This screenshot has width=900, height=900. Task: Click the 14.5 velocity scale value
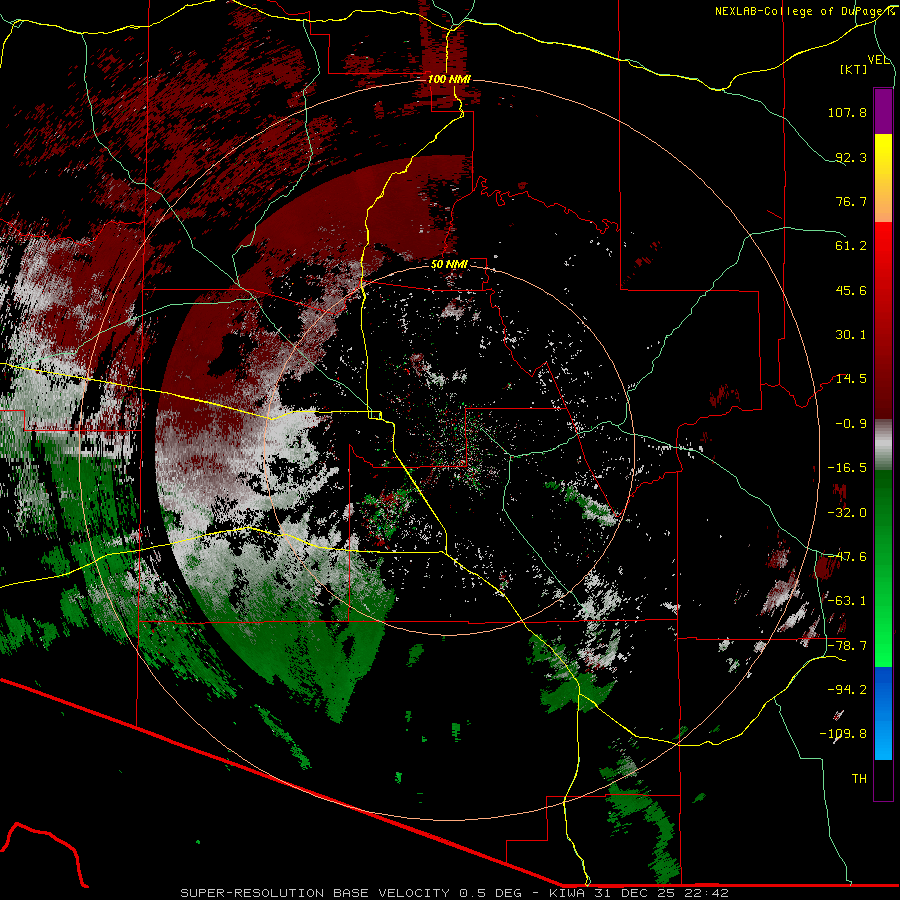pos(851,379)
